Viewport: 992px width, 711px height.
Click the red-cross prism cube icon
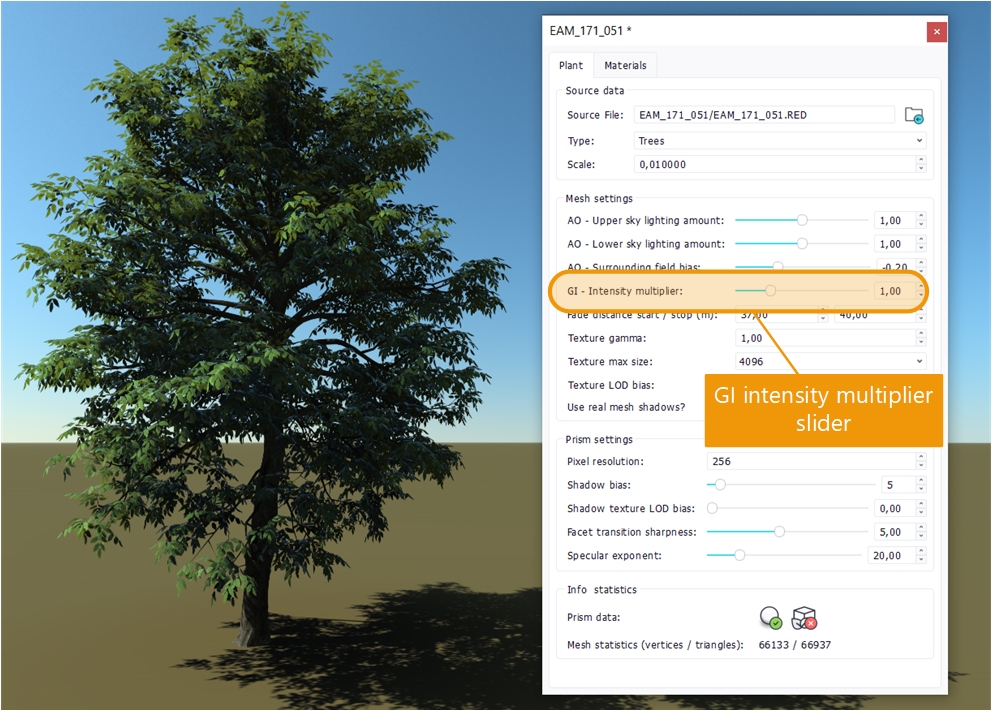804,618
